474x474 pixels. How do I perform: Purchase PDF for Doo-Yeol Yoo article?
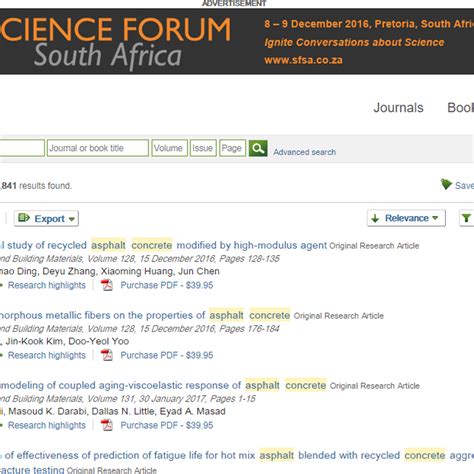pyautogui.click(x=167, y=355)
